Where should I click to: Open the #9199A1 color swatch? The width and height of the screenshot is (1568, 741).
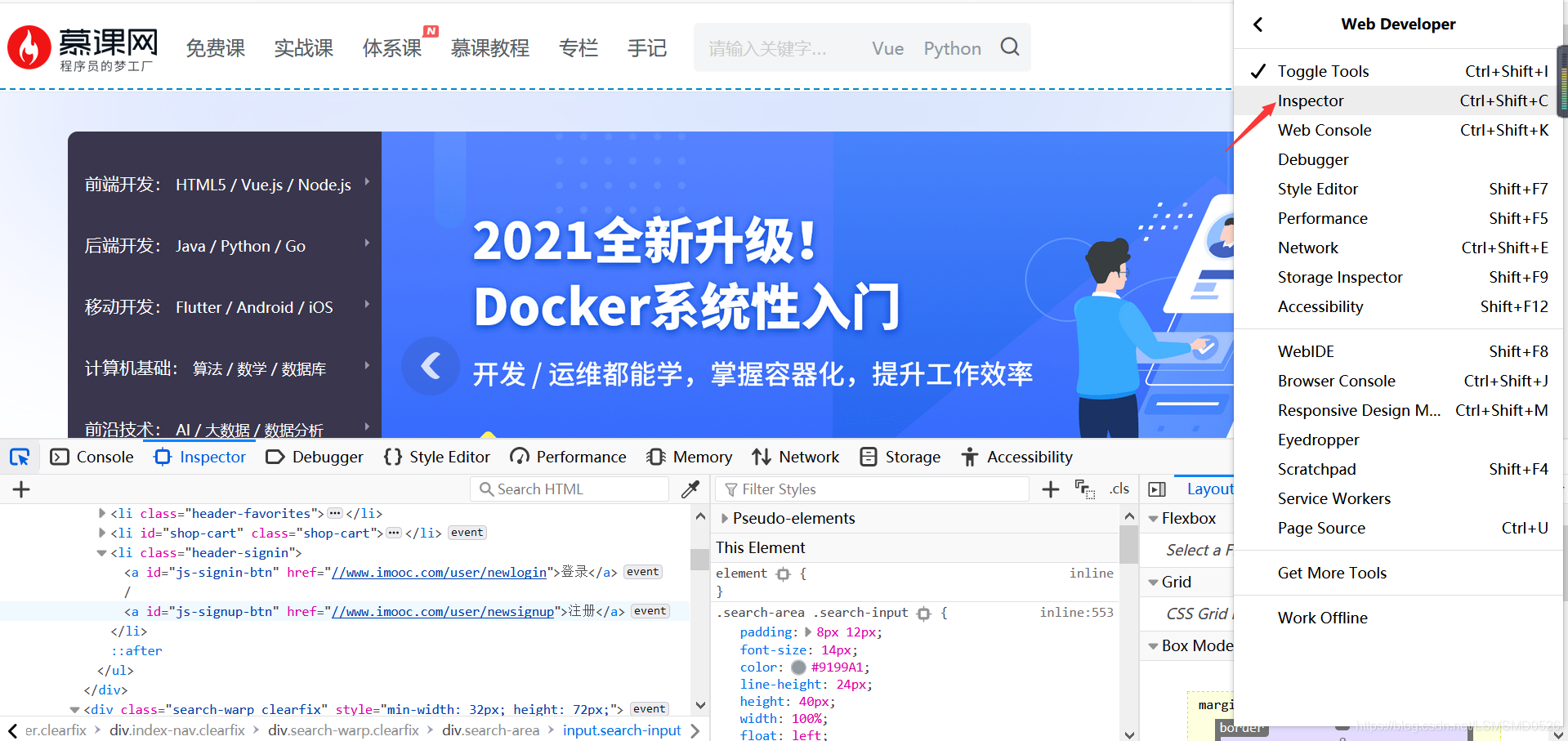point(798,667)
